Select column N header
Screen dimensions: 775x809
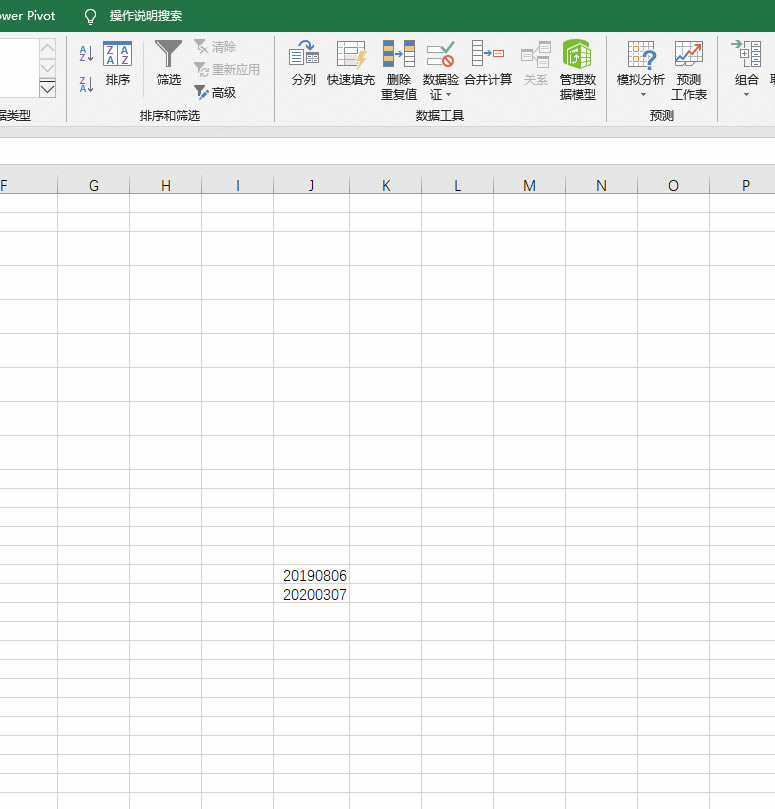601,185
